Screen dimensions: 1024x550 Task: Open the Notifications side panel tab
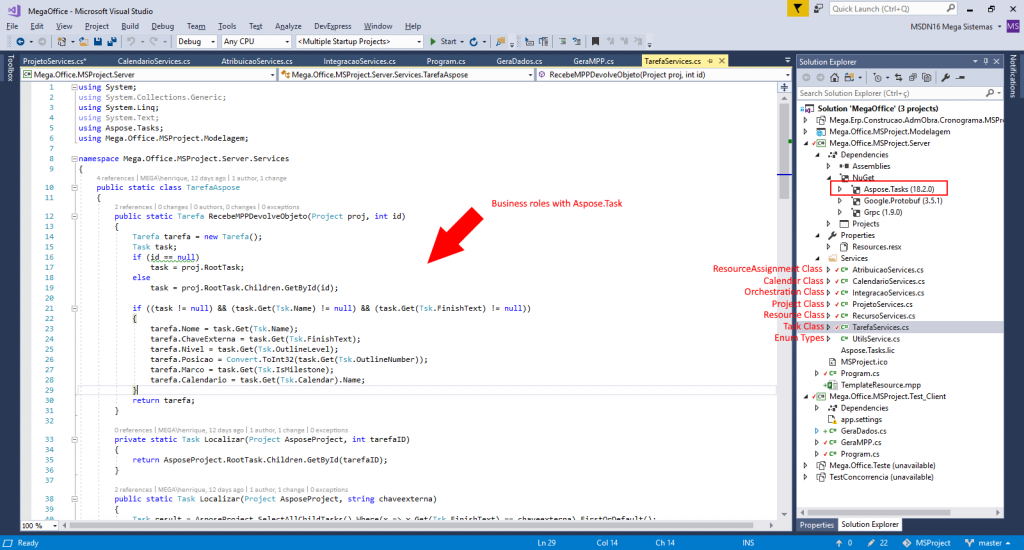pos(1013,76)
